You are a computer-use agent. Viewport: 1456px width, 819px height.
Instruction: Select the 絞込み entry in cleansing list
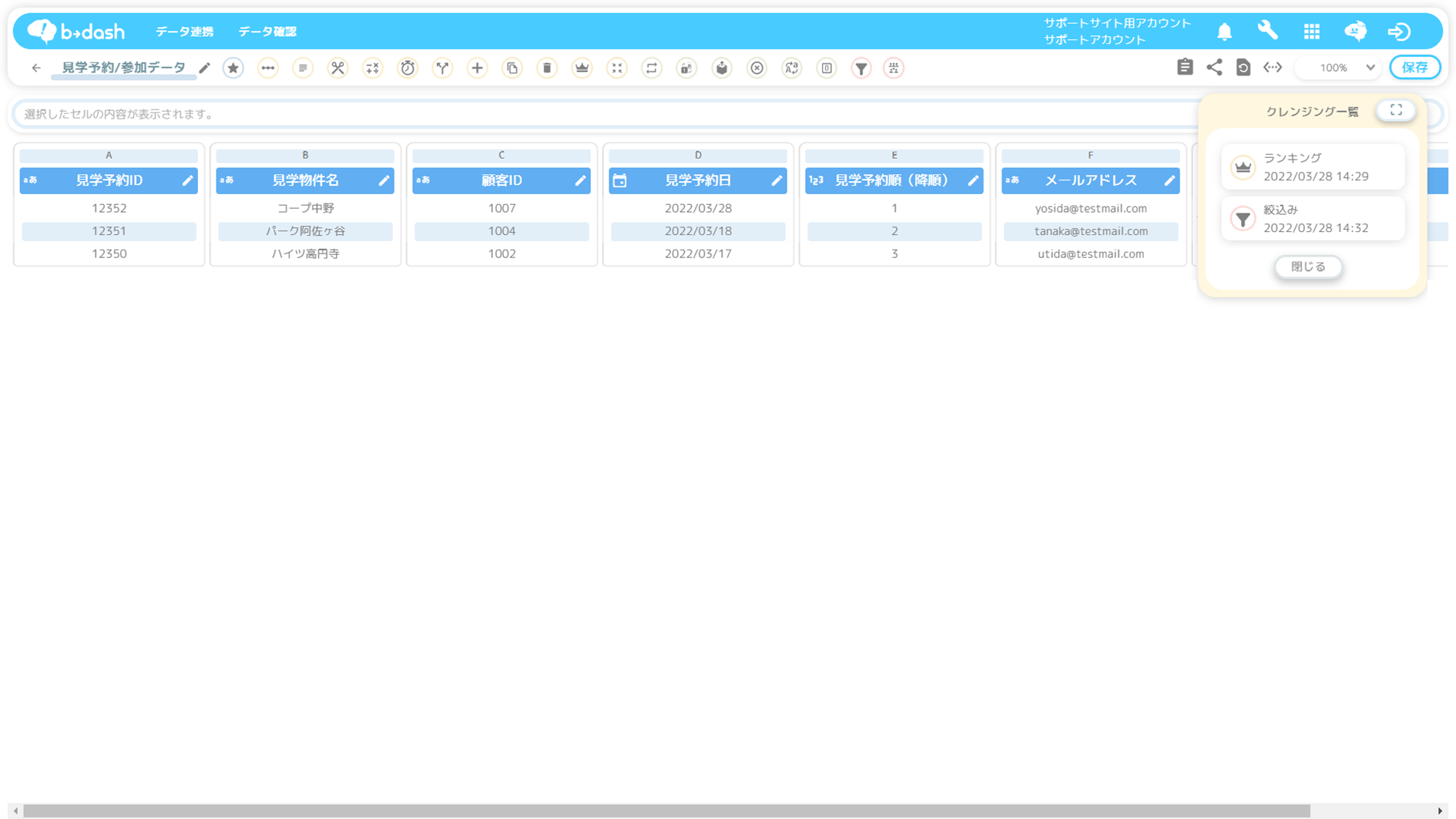click(x=1313, y=219)
